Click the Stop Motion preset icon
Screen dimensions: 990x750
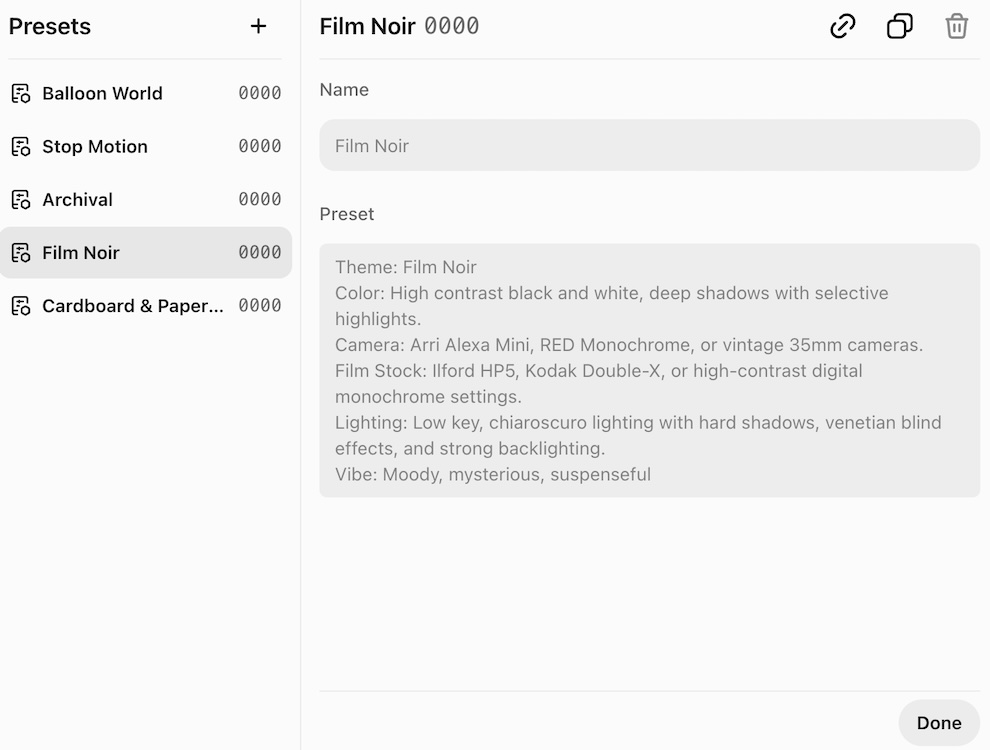(20, 146)
